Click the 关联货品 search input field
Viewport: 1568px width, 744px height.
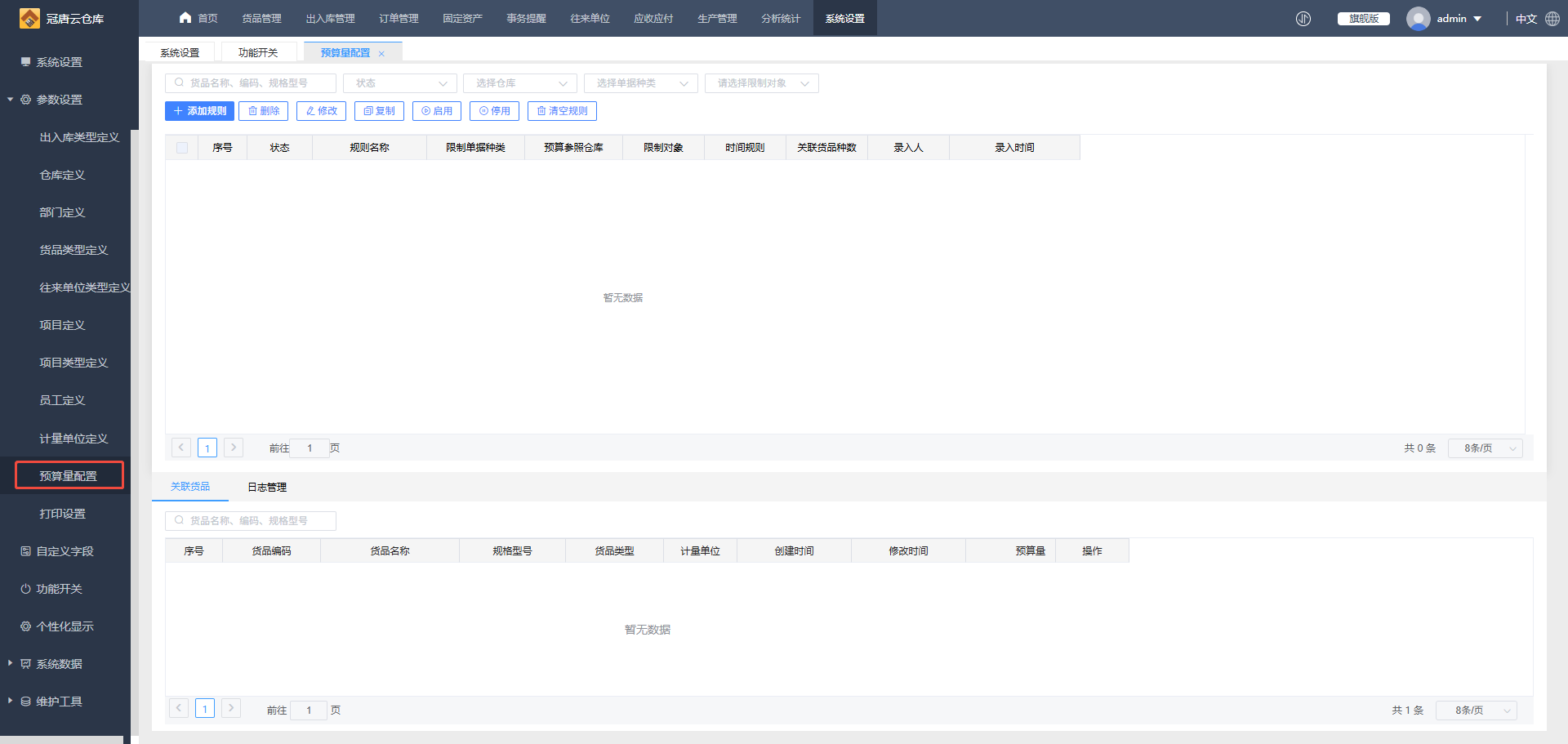(251, 521)
